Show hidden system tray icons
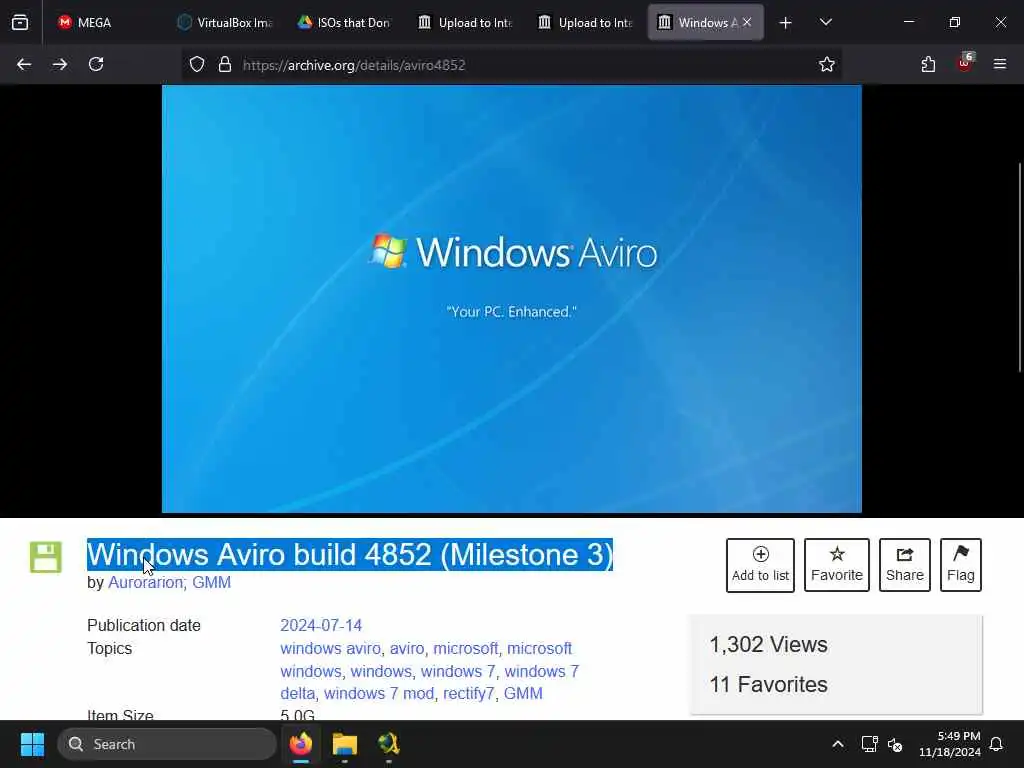 pos(838,744)
